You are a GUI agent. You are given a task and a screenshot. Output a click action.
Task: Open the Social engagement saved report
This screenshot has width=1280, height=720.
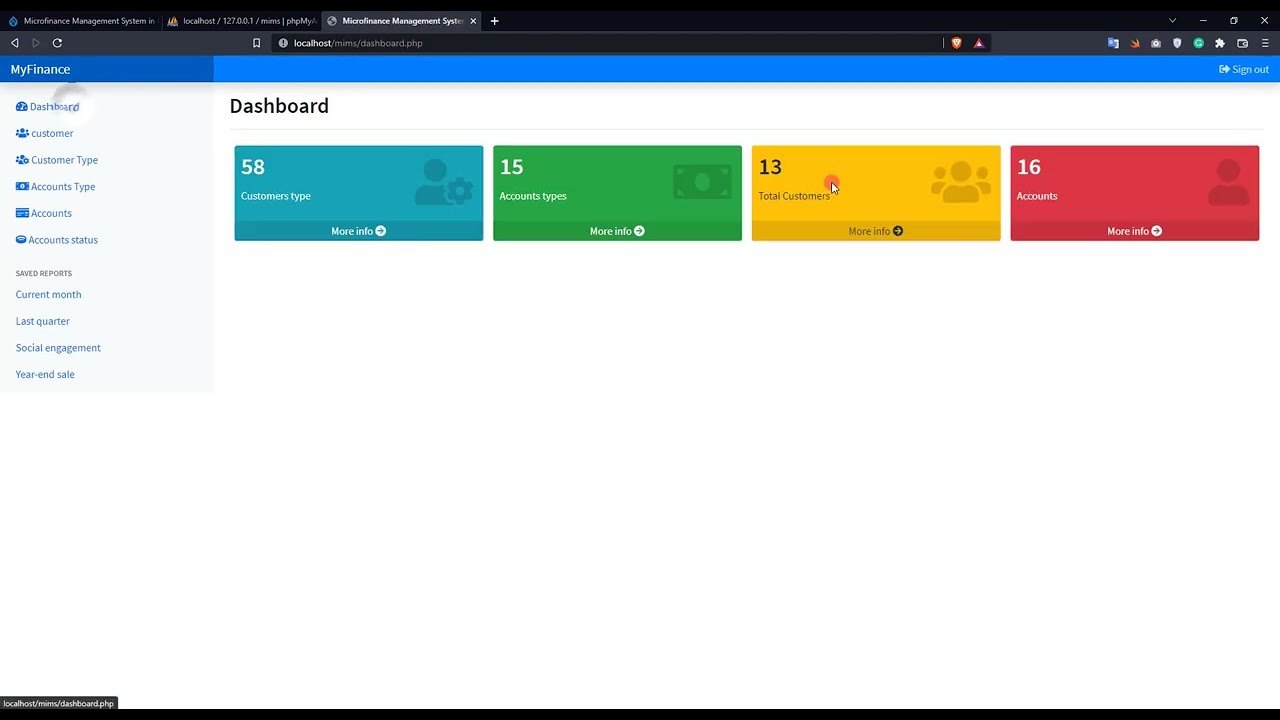(58, 348)
